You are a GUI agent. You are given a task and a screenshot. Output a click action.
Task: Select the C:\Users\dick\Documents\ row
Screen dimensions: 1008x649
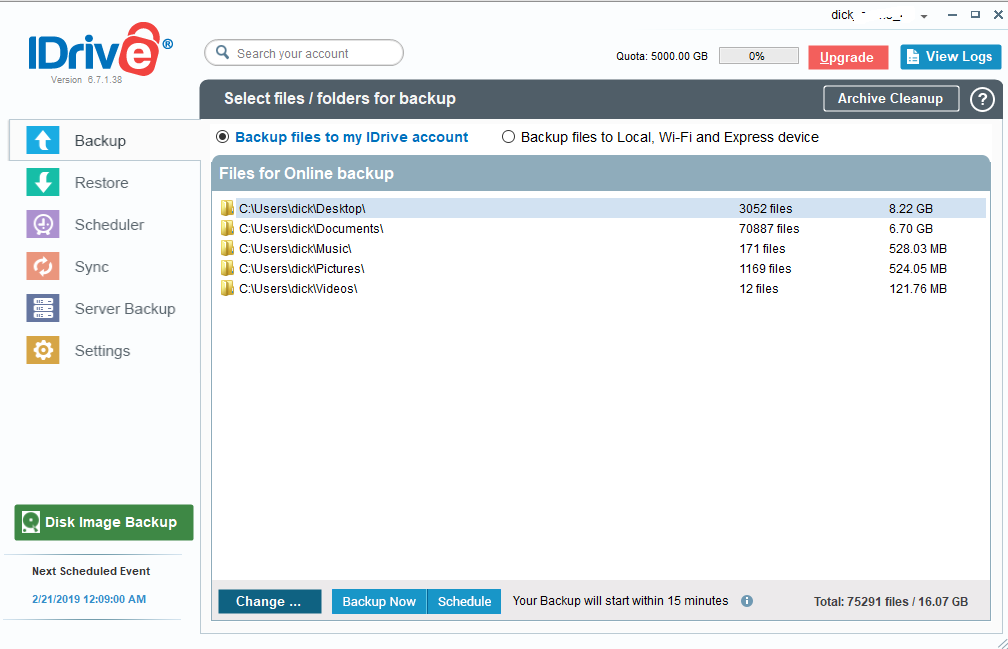(602, 228)
